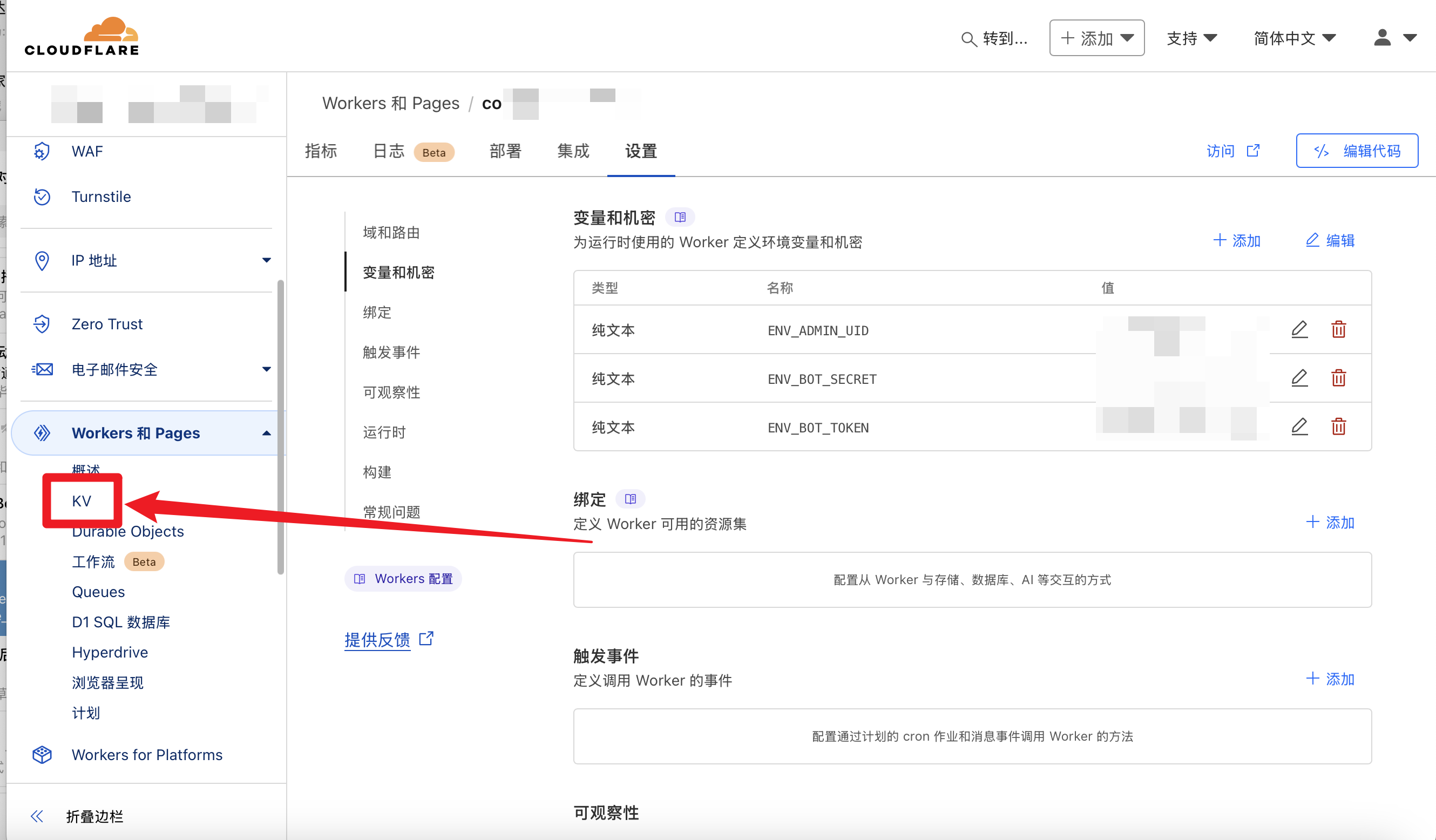Expand the 电子邮件安全 sidebar section arrow
Viewport: 1436px width, 840px height.
coord(266,369)
